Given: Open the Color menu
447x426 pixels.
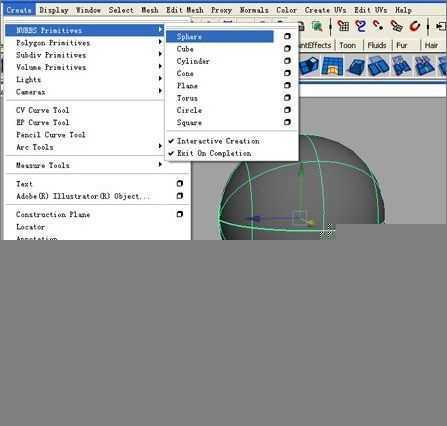Looking at the screenshot, I should tap(286, 10).
